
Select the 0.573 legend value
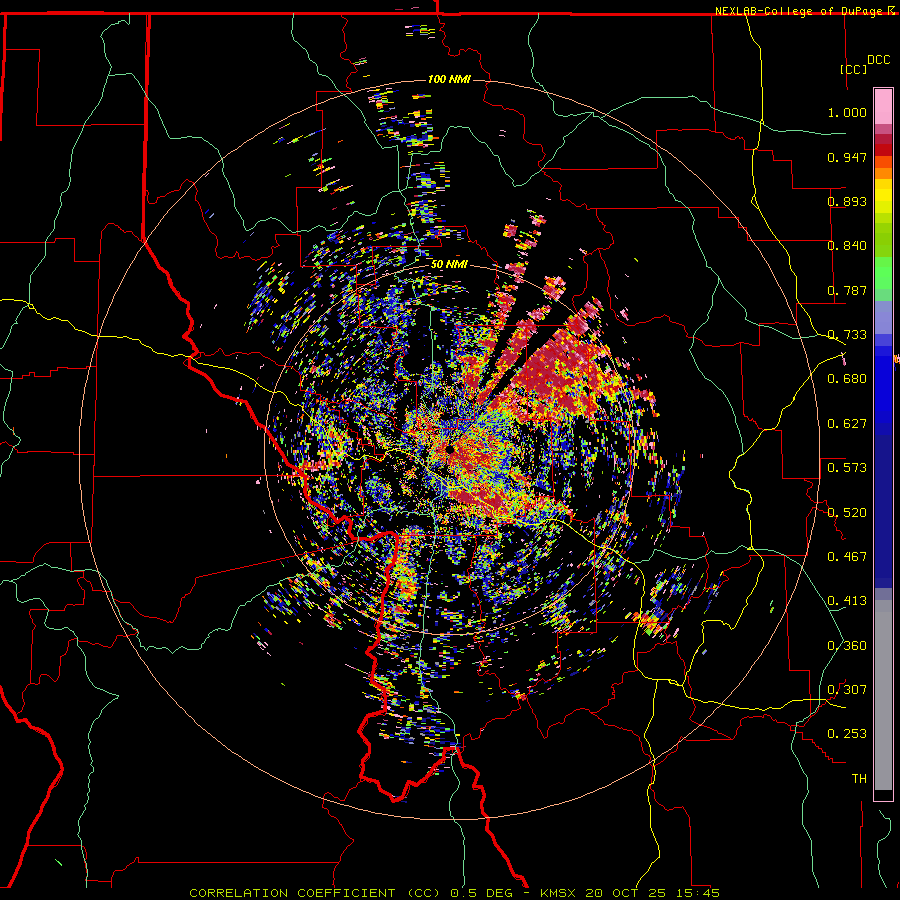click(x=847, y=468)
